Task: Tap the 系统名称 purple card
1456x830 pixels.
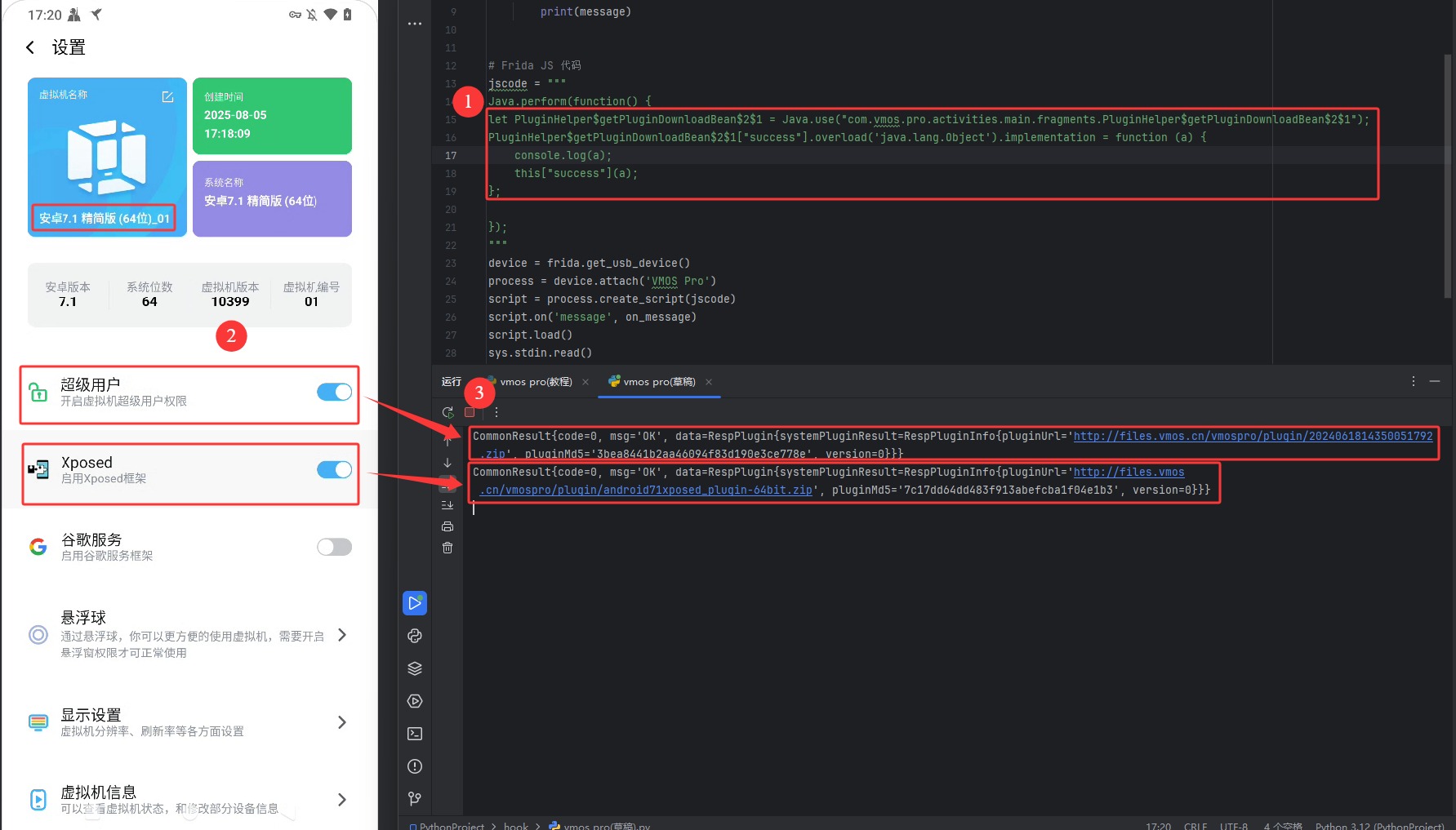Action: [272, 199]
